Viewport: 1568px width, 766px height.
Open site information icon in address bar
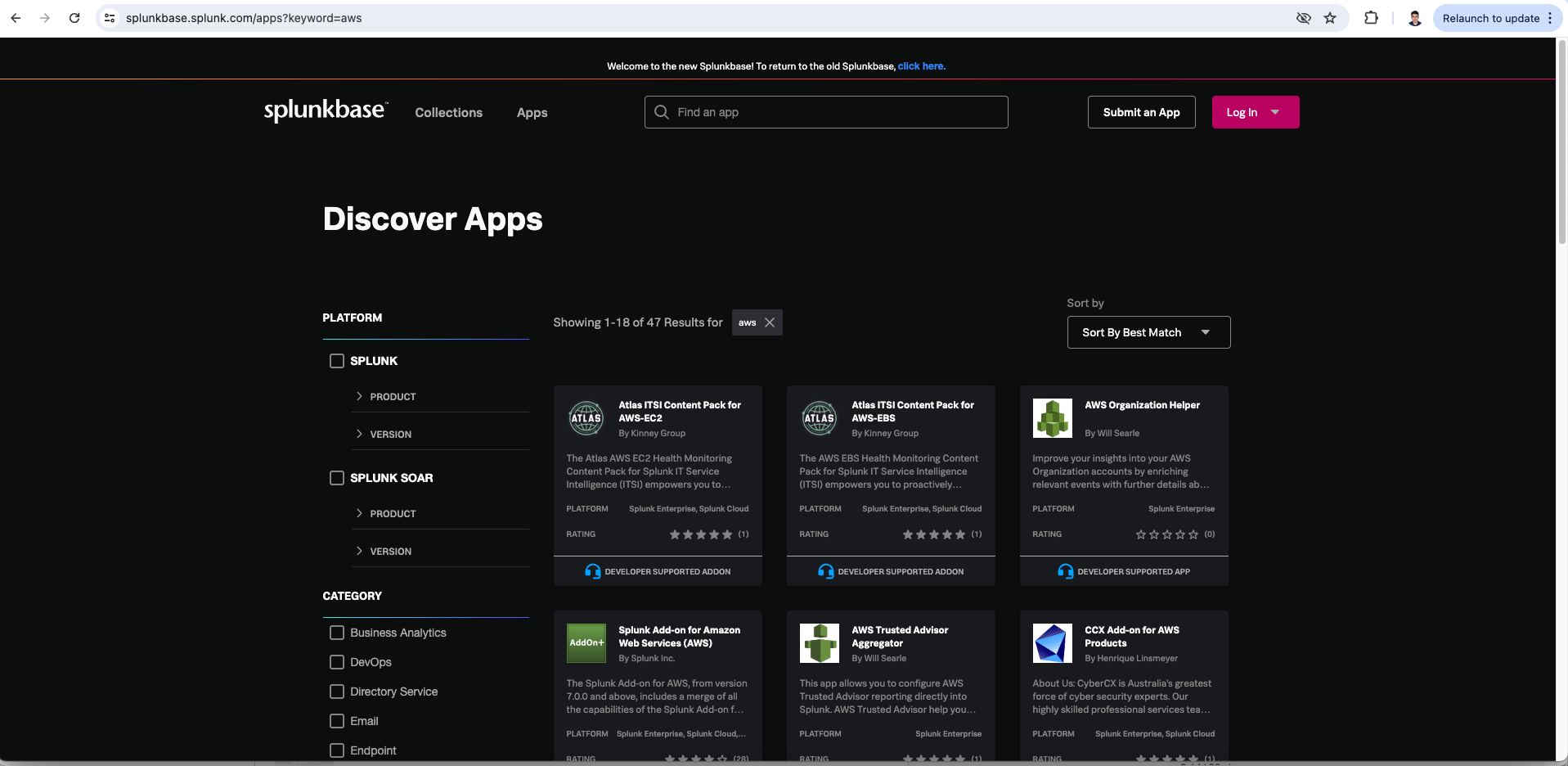point(110,18)
